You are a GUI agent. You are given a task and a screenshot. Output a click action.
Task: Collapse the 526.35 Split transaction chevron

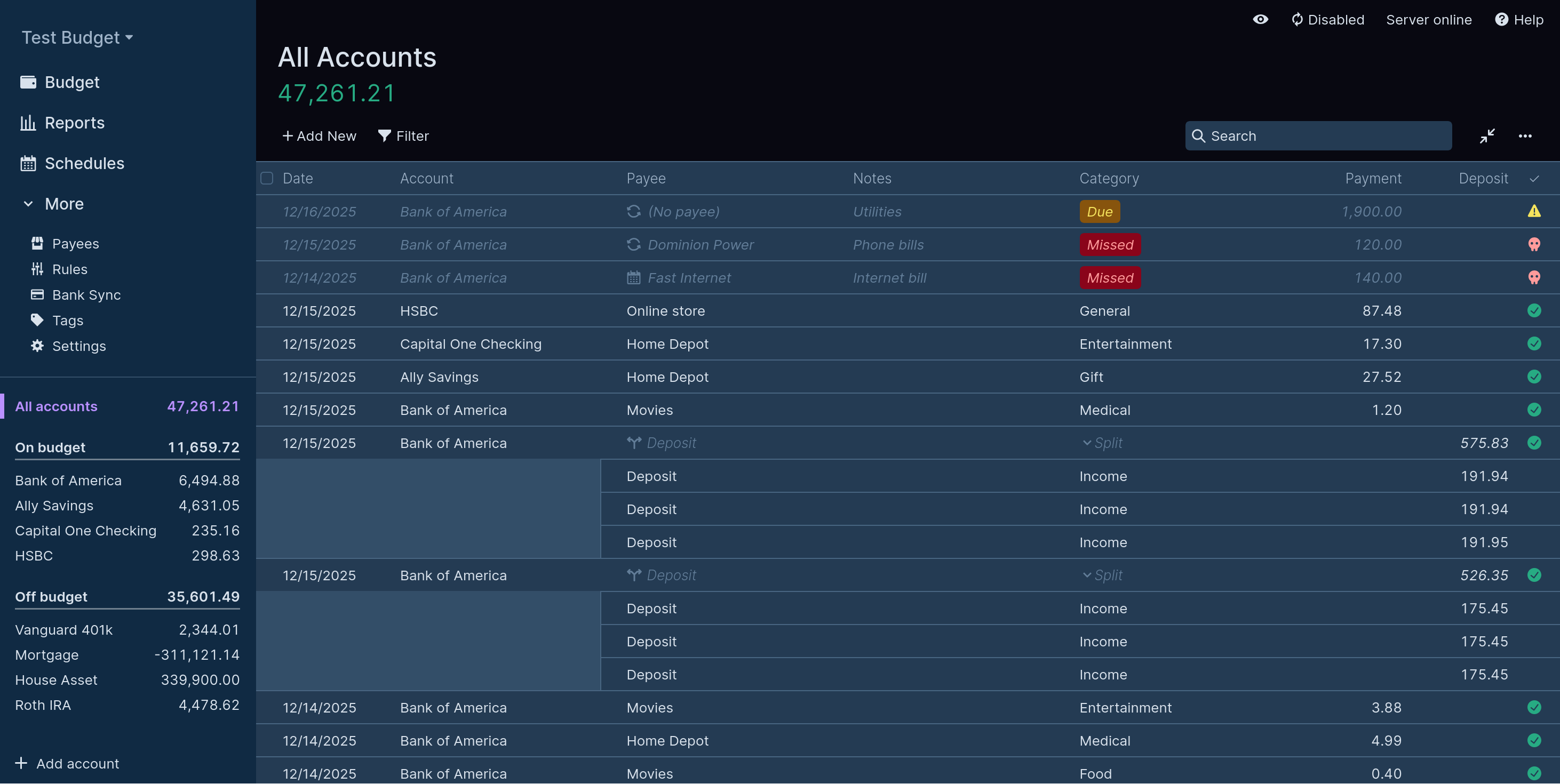point(1086,575)
